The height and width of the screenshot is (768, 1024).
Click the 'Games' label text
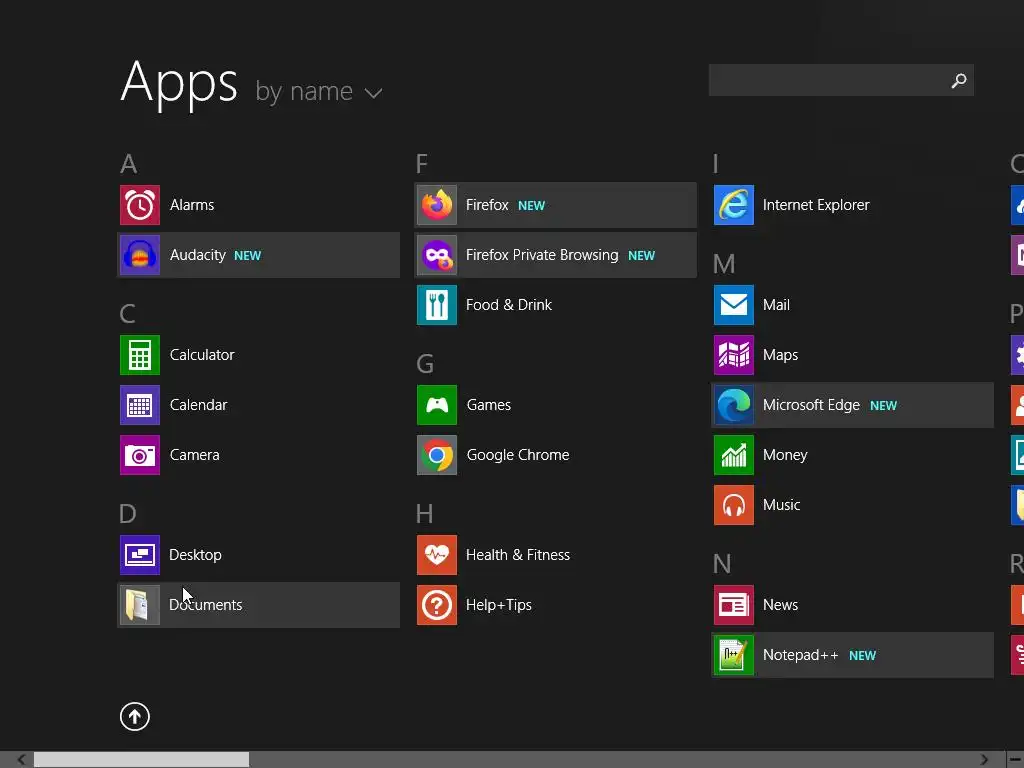point(488,405)
